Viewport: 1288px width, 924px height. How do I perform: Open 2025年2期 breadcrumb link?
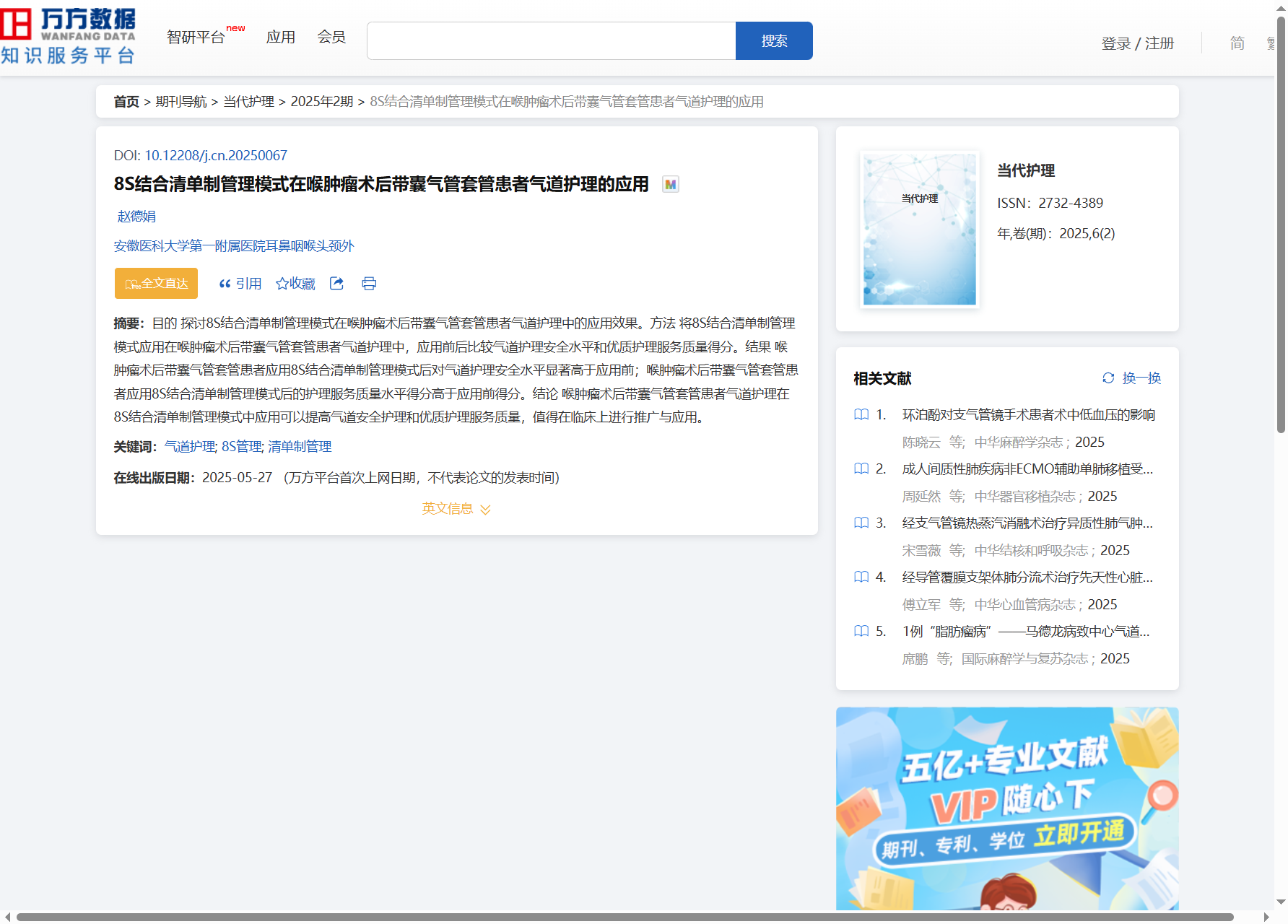322,102
